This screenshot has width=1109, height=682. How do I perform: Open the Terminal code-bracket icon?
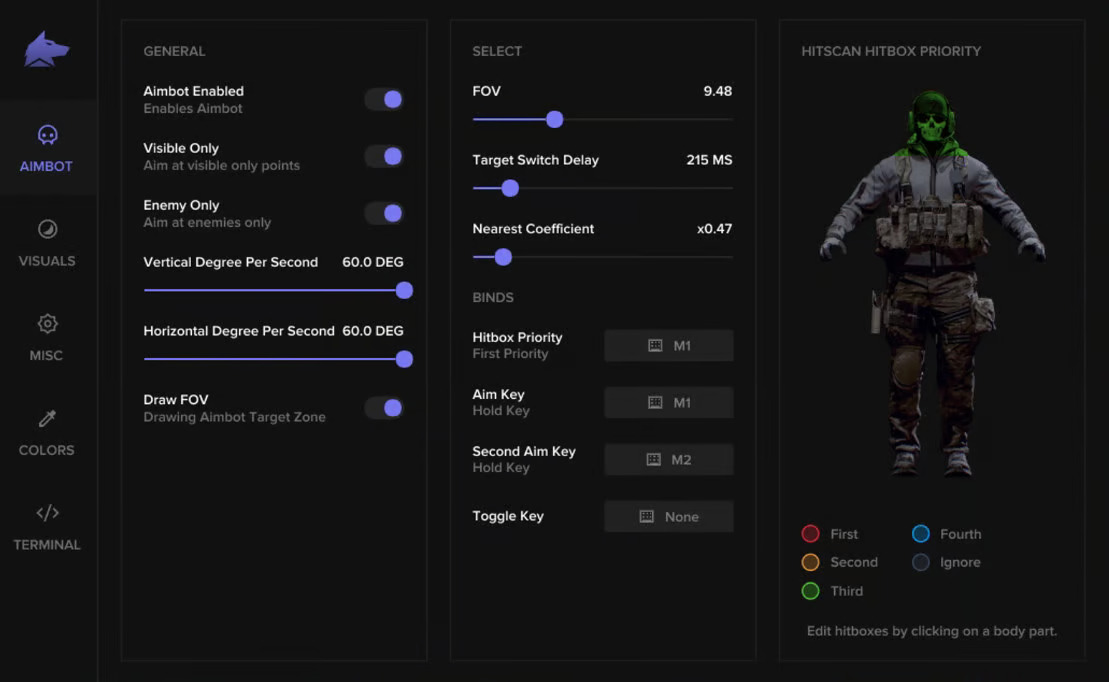click(x=47, y=513)
